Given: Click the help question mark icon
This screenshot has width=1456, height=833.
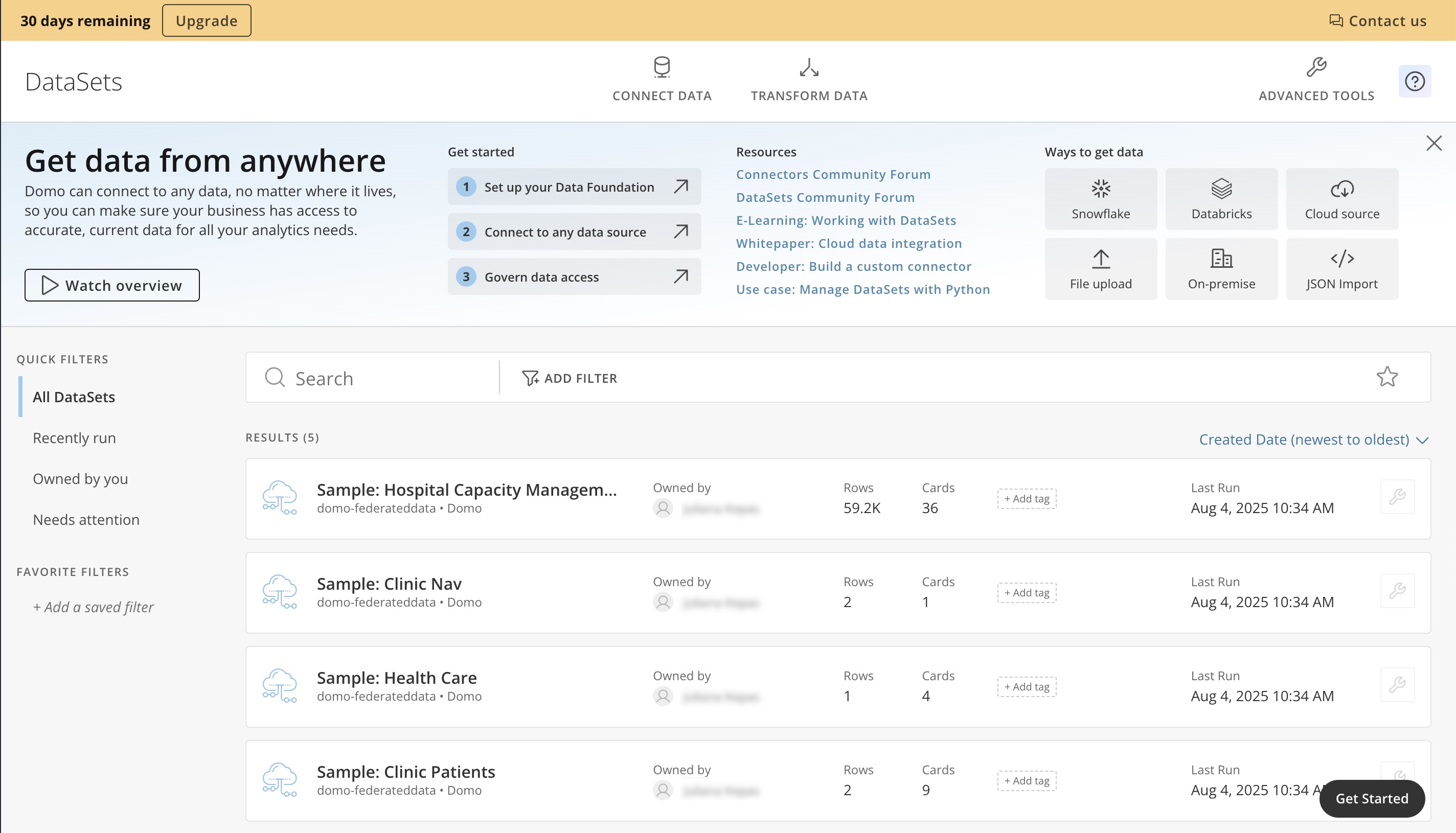Looking at the screenshot, I should [x=1415, y=81].
